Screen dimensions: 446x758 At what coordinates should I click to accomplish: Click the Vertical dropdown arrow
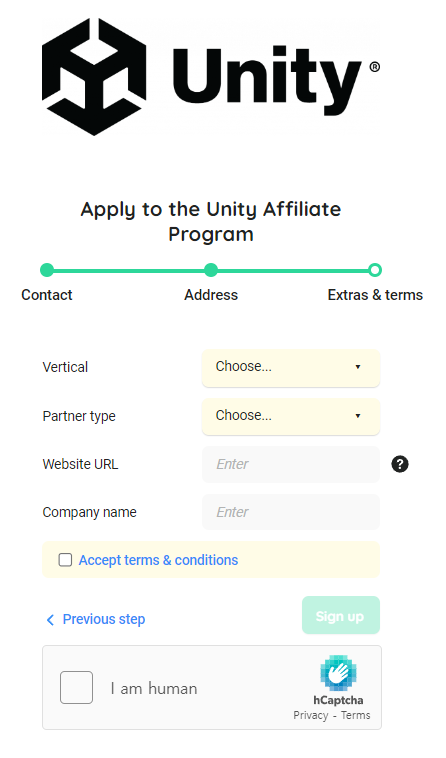click(x=358, y=367)
